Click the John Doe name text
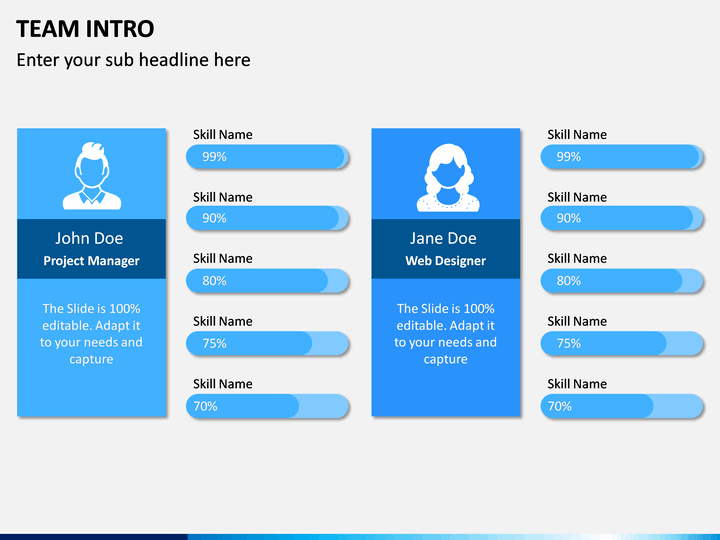The height and width of the screenshot is (540, 720). 89,238
